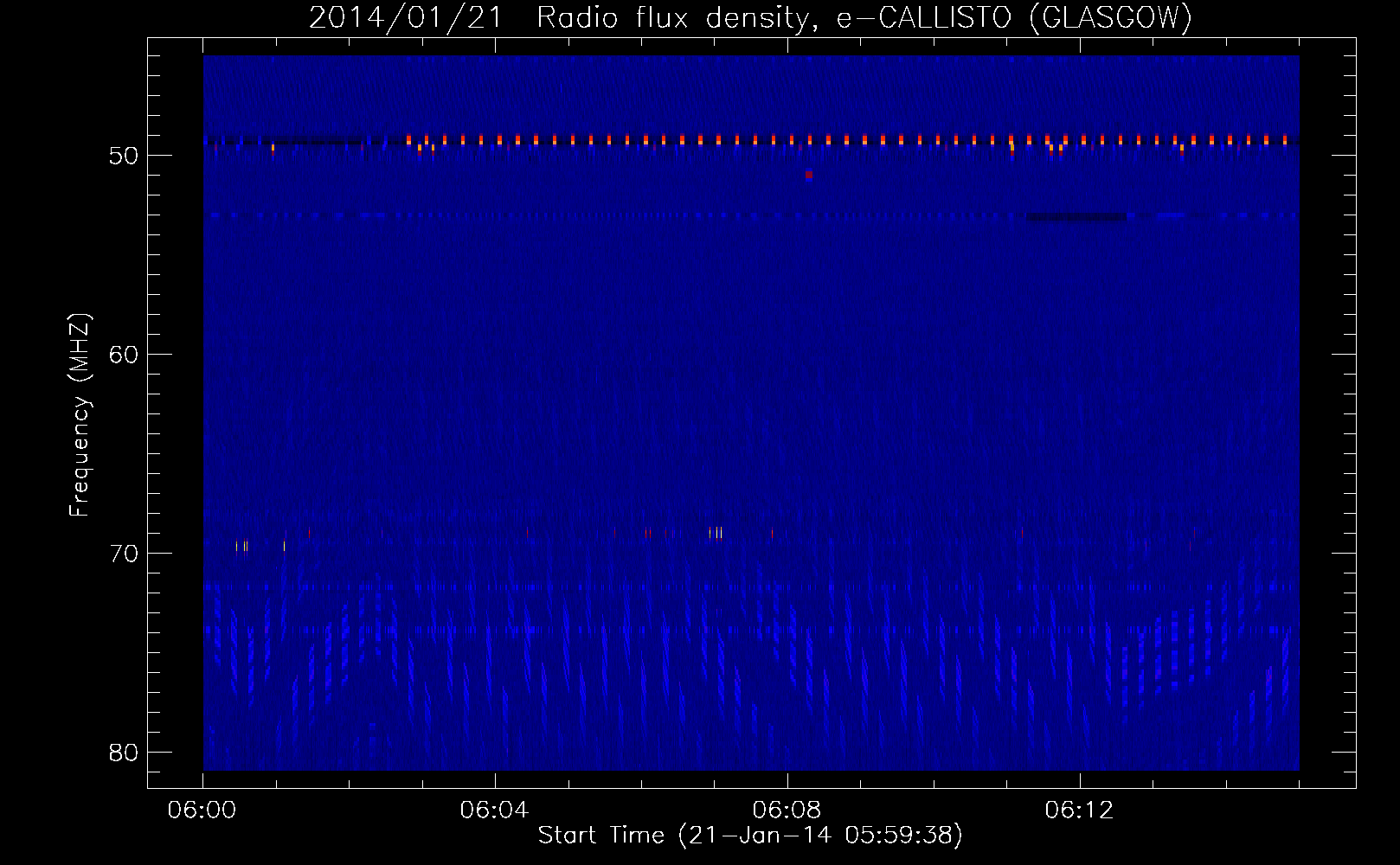1400x865 pixels.
Task: Click the plot title '2014/01/21 Radio flux density'
Action: (x=564, y=17)
